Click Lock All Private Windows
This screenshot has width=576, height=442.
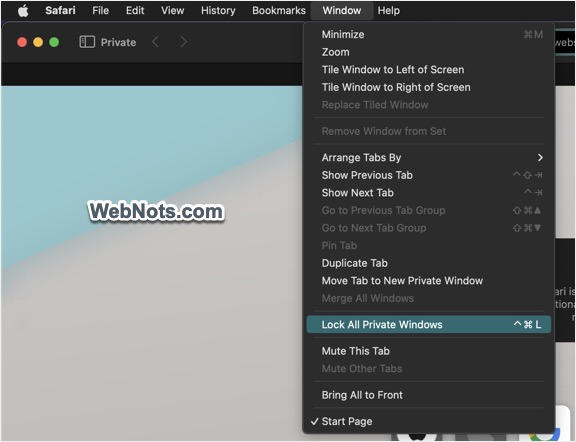(428, 324)
